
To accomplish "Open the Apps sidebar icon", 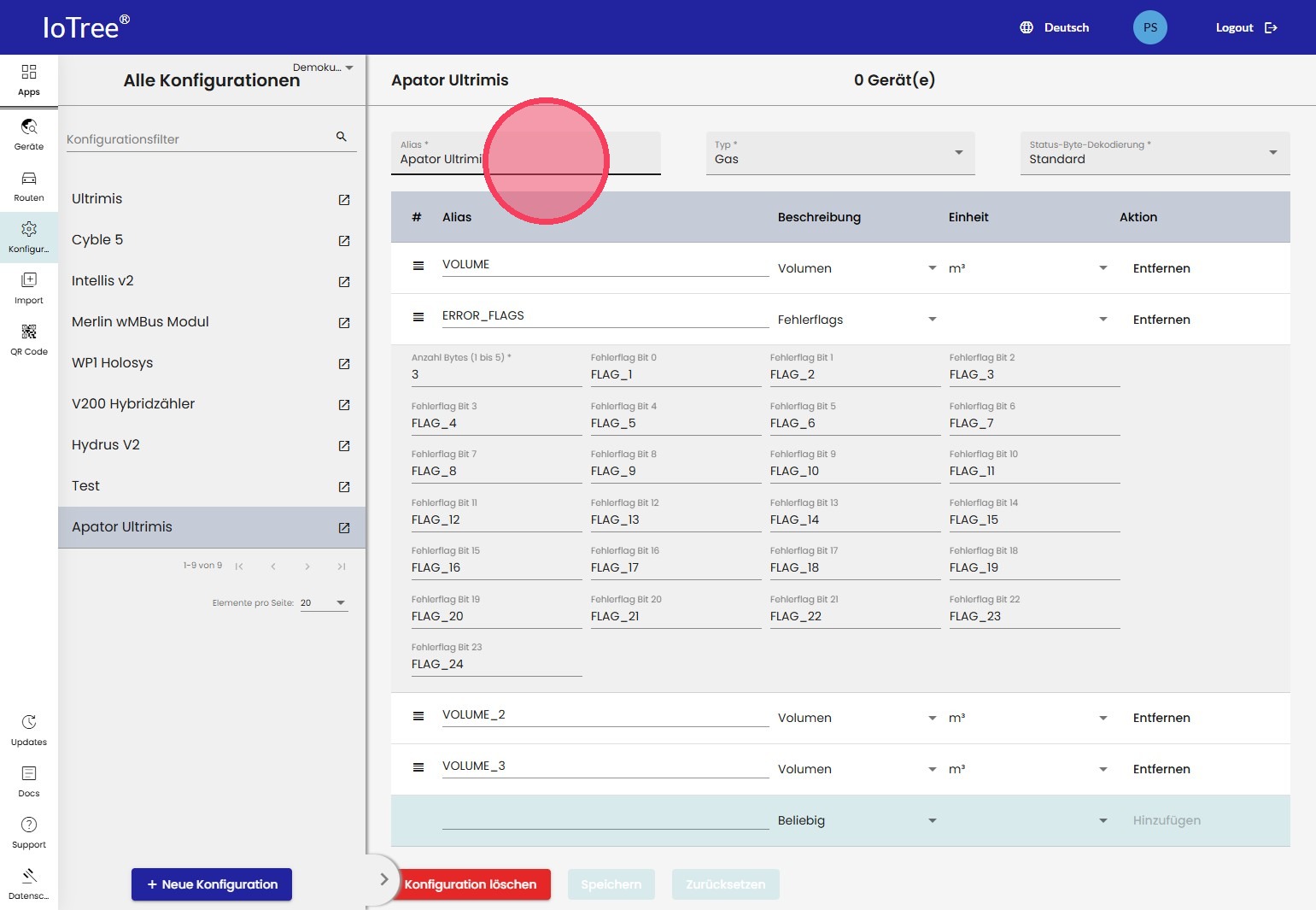I will (x=29, y=79).
